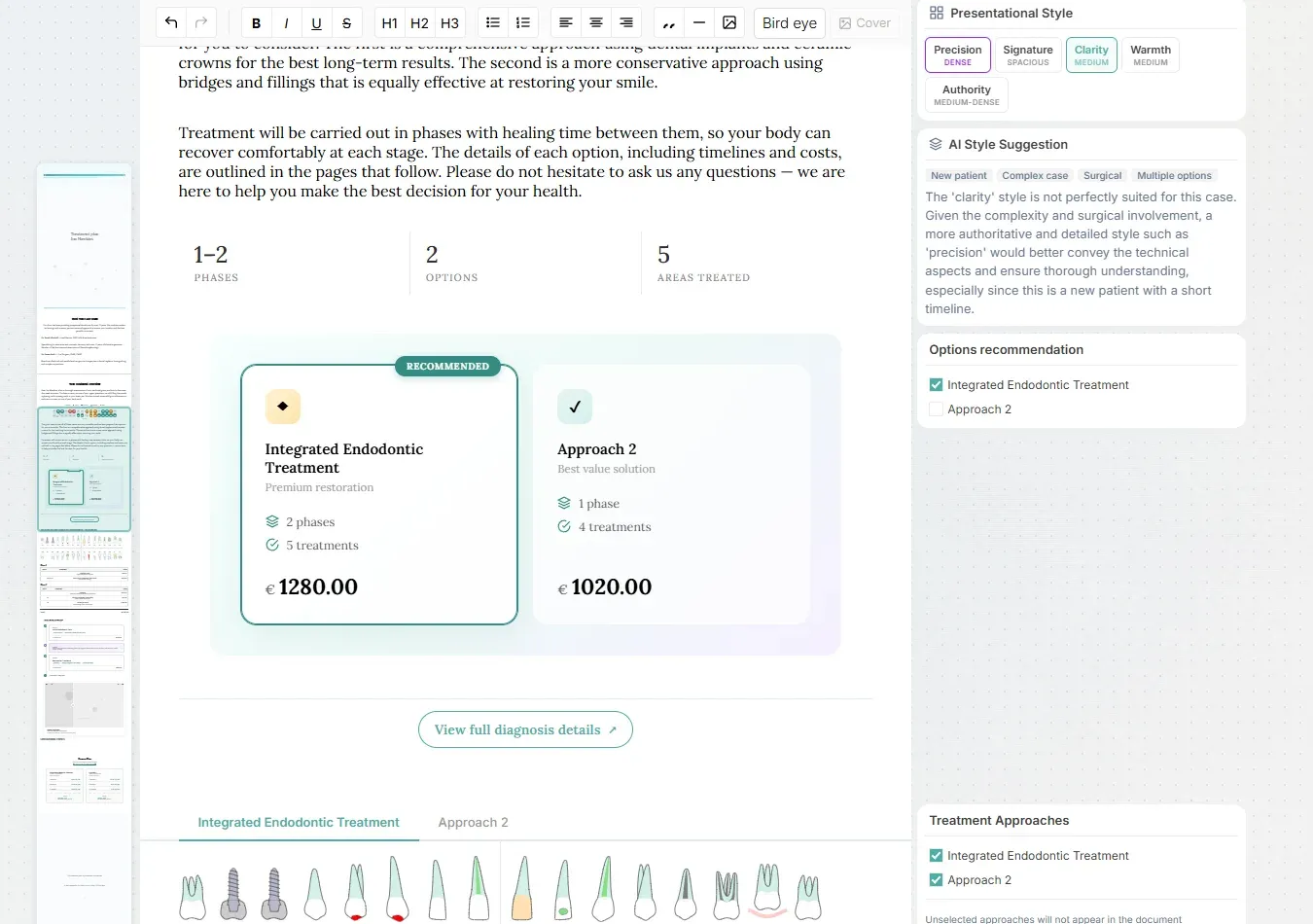Open the cover page thumbnail
Screen dimensions: 1313x924
point(84,236)
